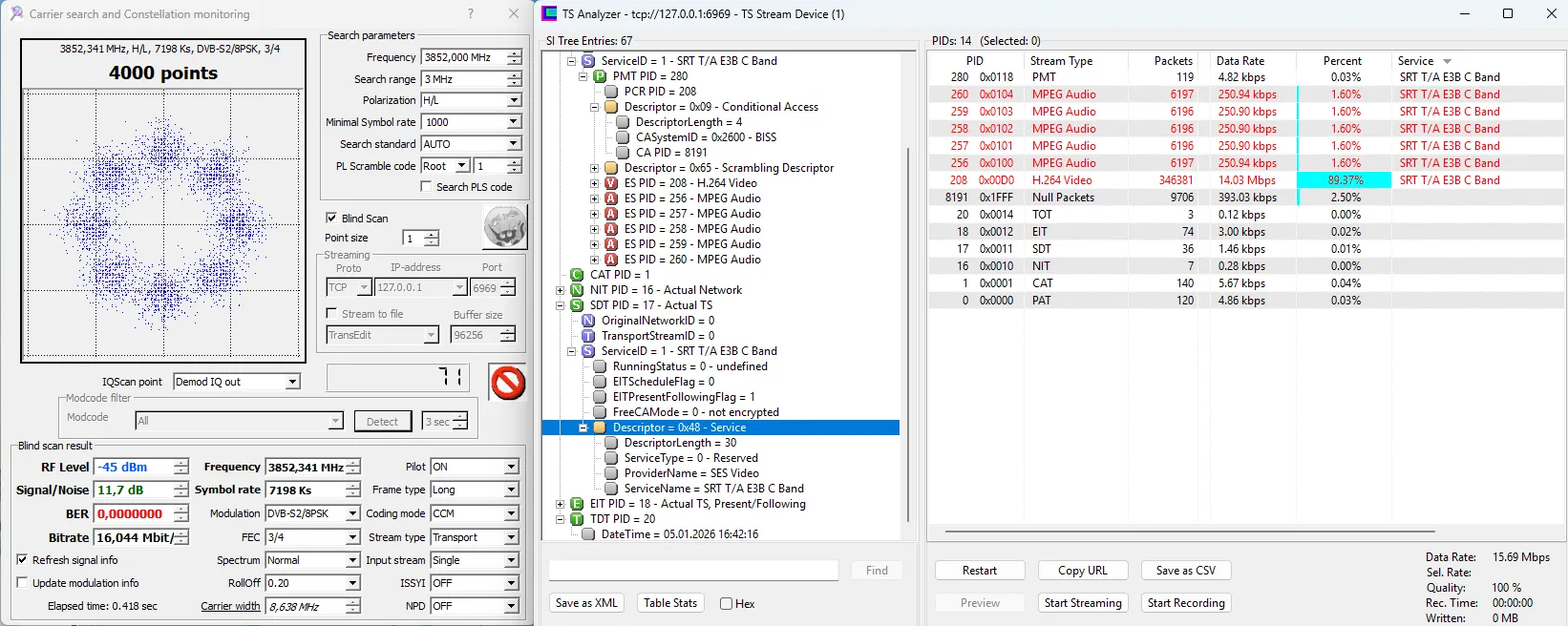Click the search text field beside Find
The width and height of the screenshot is (1568, 626).
(x=693, y=571)
